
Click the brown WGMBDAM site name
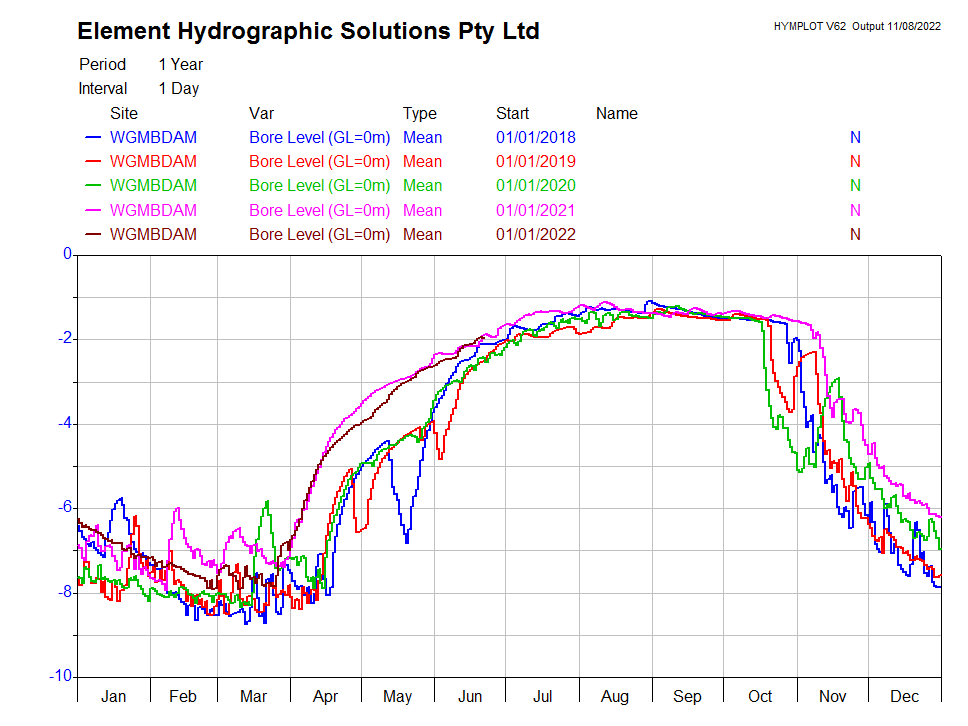pyautogui.click(x=153, y=234)
